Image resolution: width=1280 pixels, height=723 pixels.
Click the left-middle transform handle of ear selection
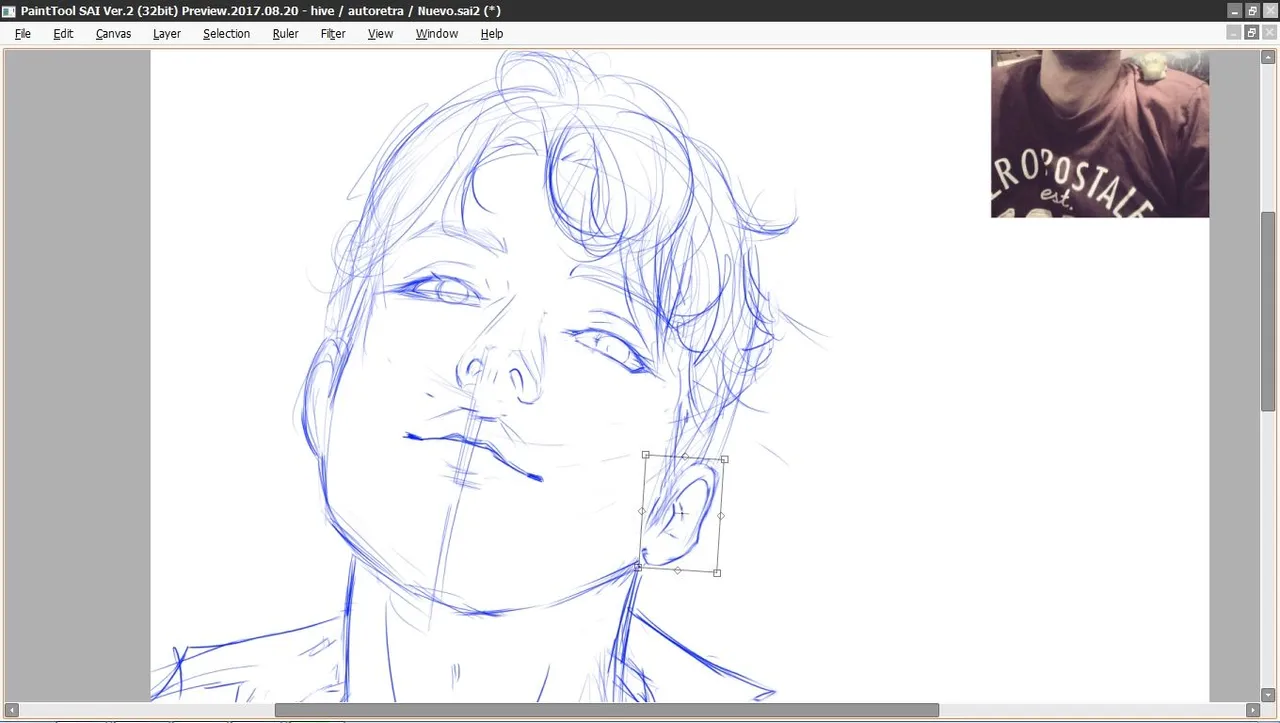point(642,511)
